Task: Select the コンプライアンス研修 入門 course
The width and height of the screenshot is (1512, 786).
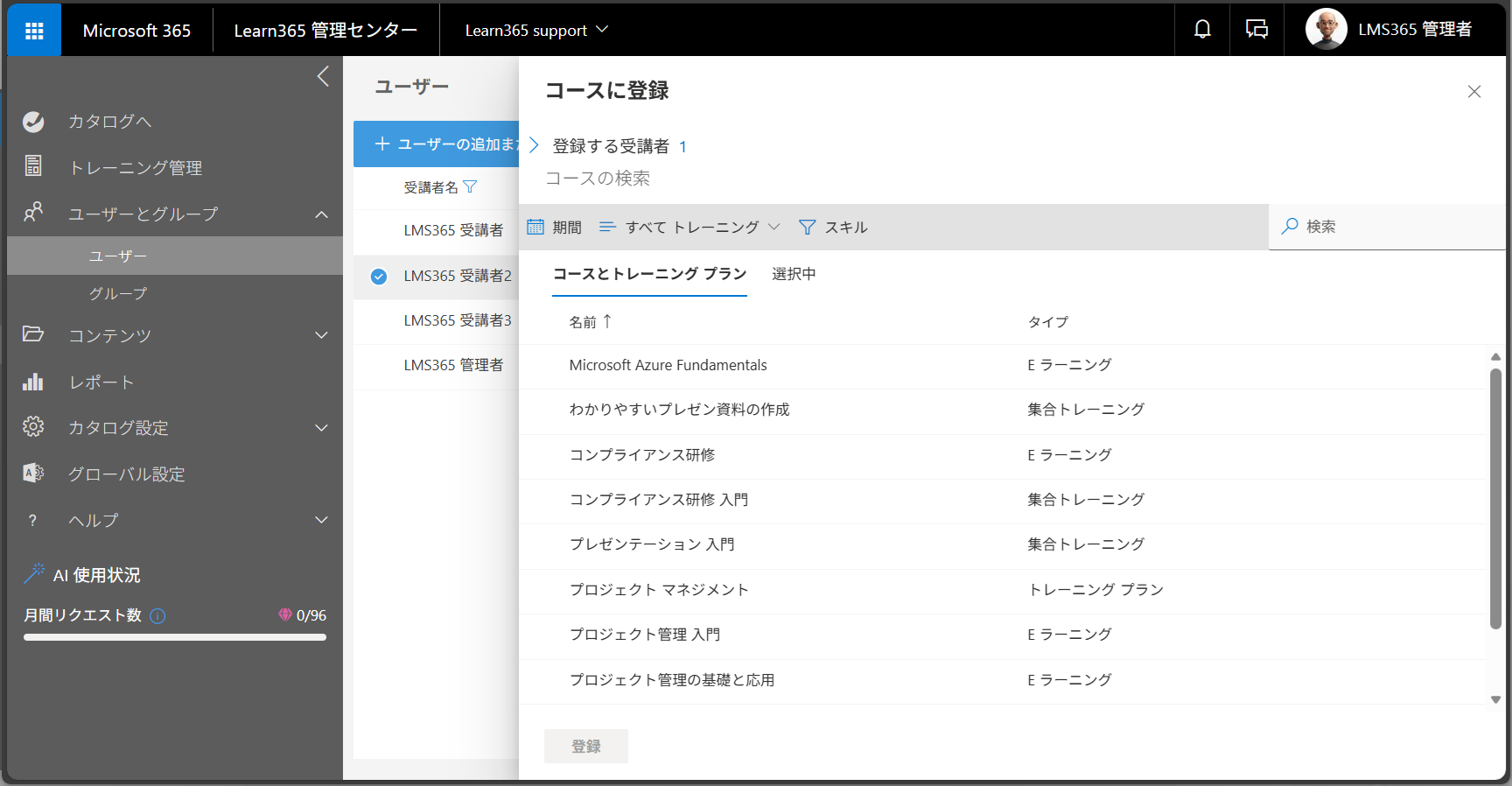Action: pyautogui.click(x=1004, y=501)
